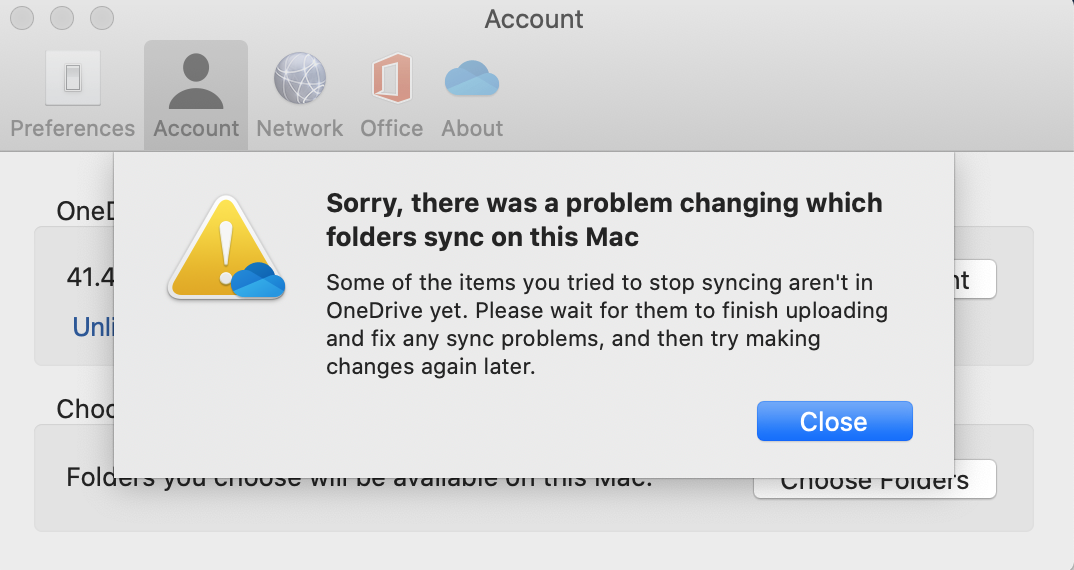This screenshot has height=570, width=1074.
Task: Open the Preferences switch icon
Action: [72, 78]
